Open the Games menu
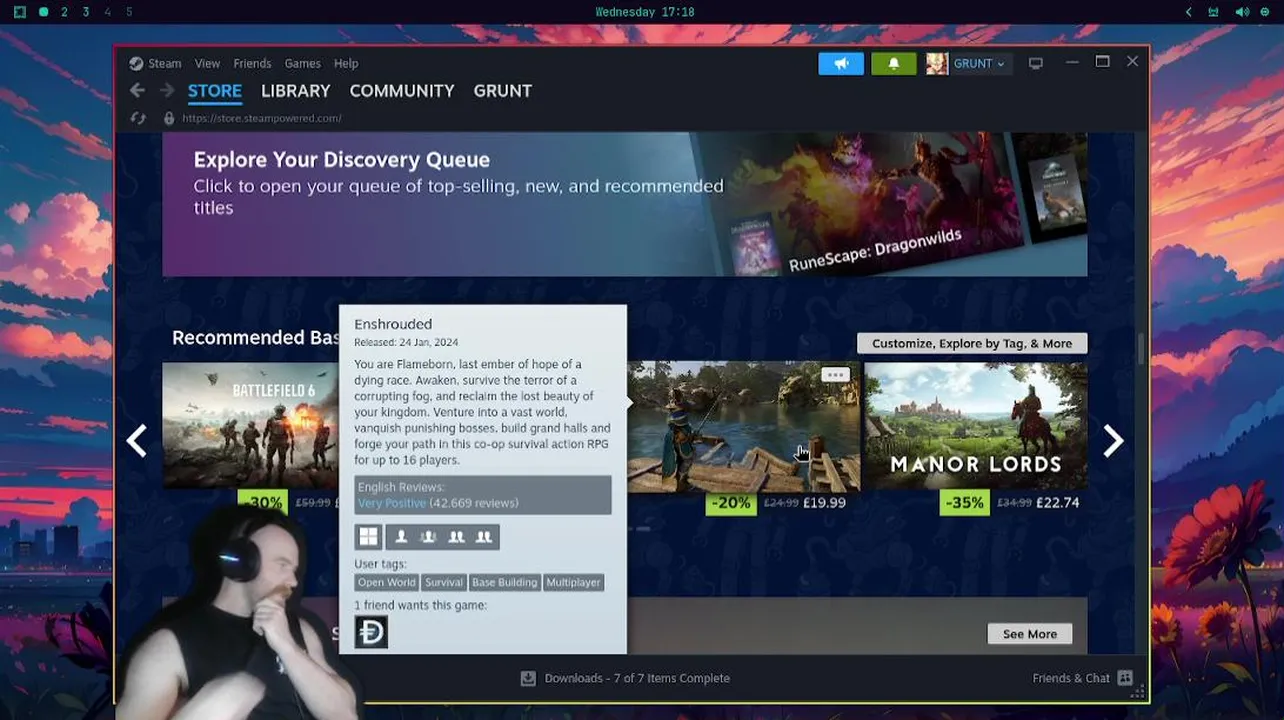 [302, 63]
